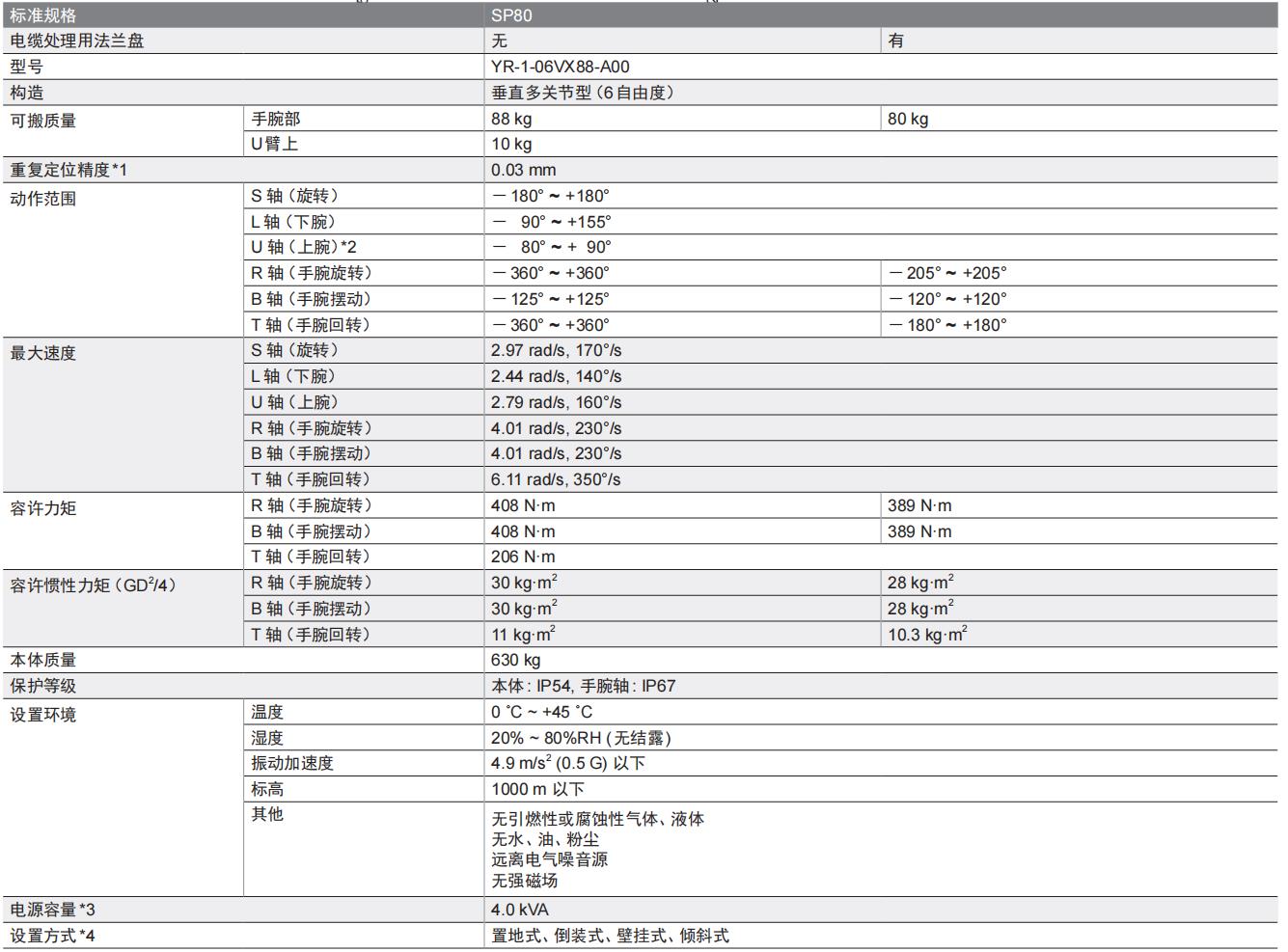Select the S轴 range '−180° ~ +180°'
Screen dimensions: 1288x952
coord(551,196)
